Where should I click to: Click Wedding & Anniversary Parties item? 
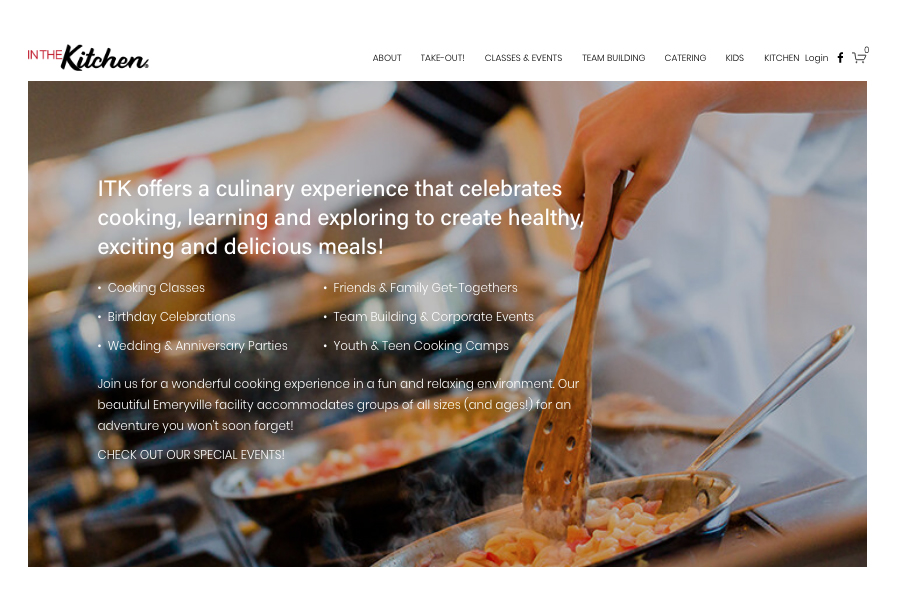click(x=197, y=346)
